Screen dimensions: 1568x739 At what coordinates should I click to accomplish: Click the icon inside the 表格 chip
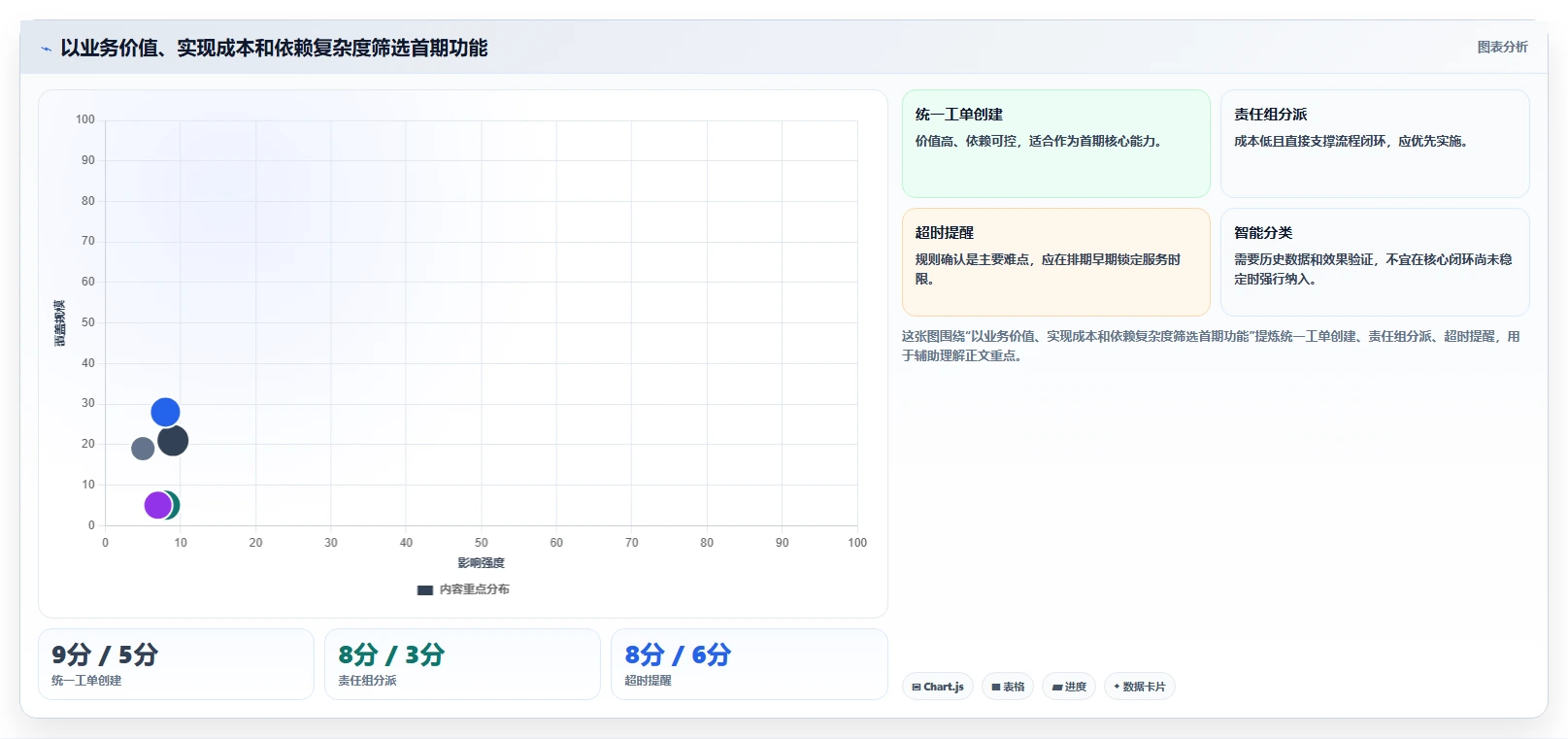pos(995,687)
